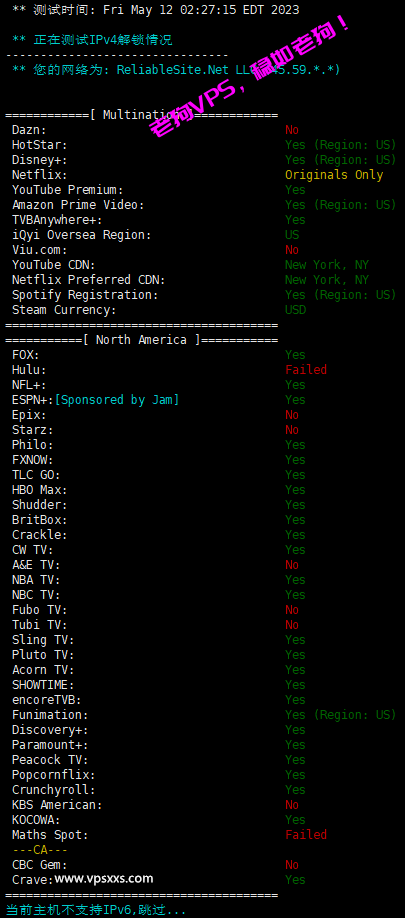
Task: Select the Dazn 'No' result
Action: 291,130
